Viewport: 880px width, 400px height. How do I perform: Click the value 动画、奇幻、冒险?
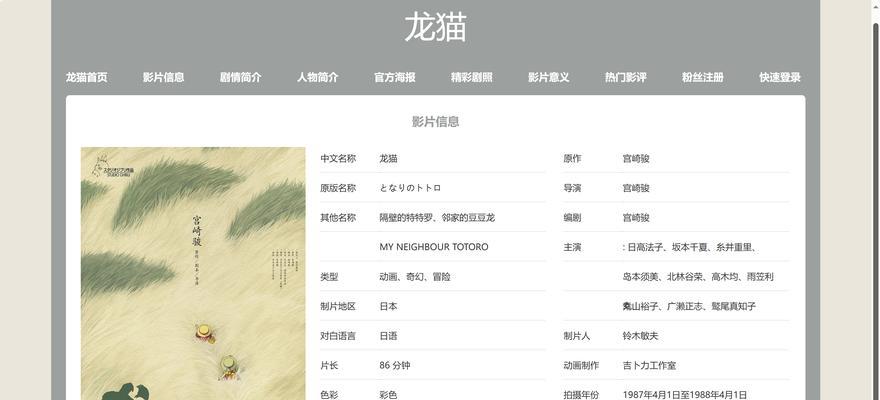coord(415,277)
